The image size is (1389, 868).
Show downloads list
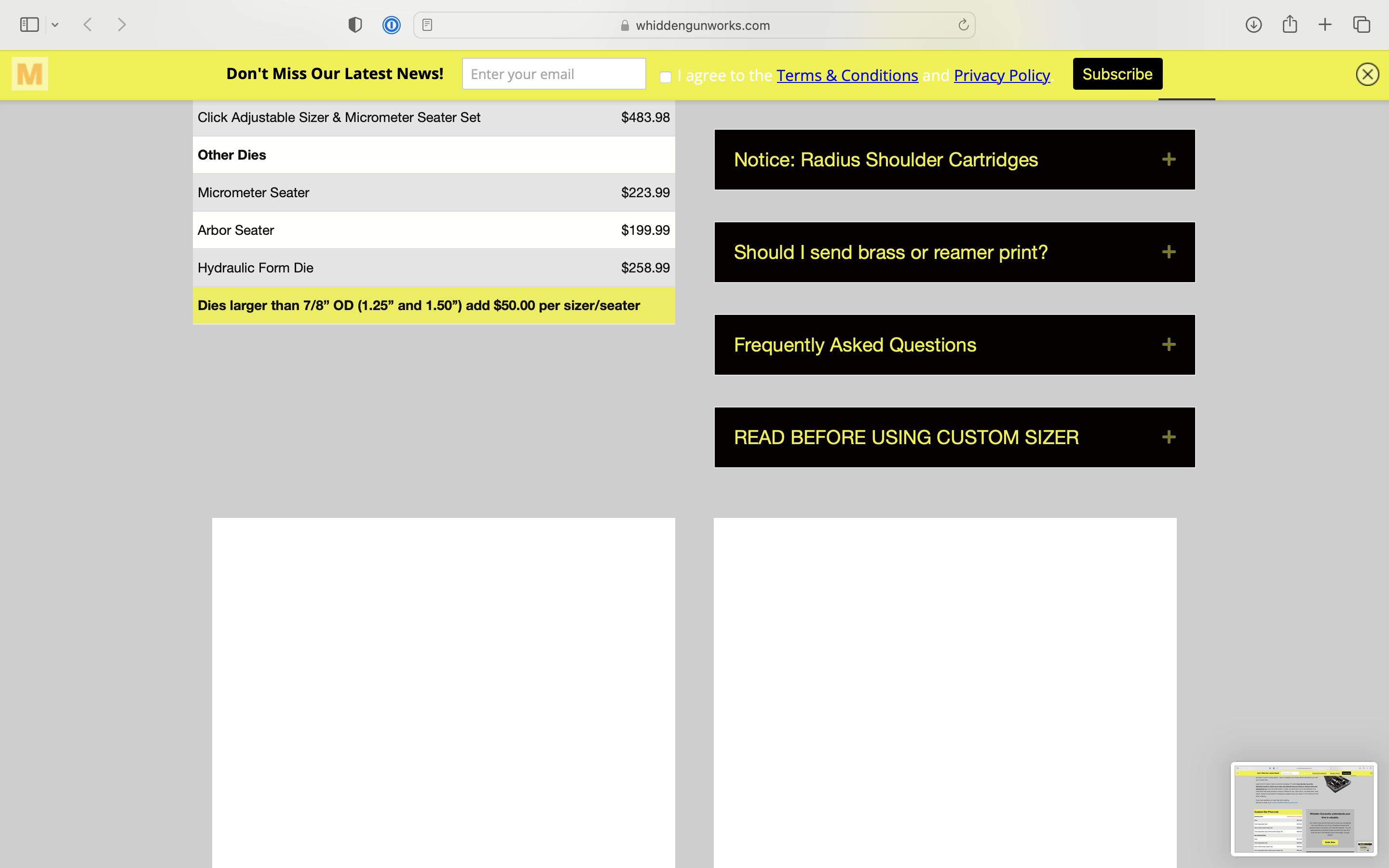click(1253, 25)
